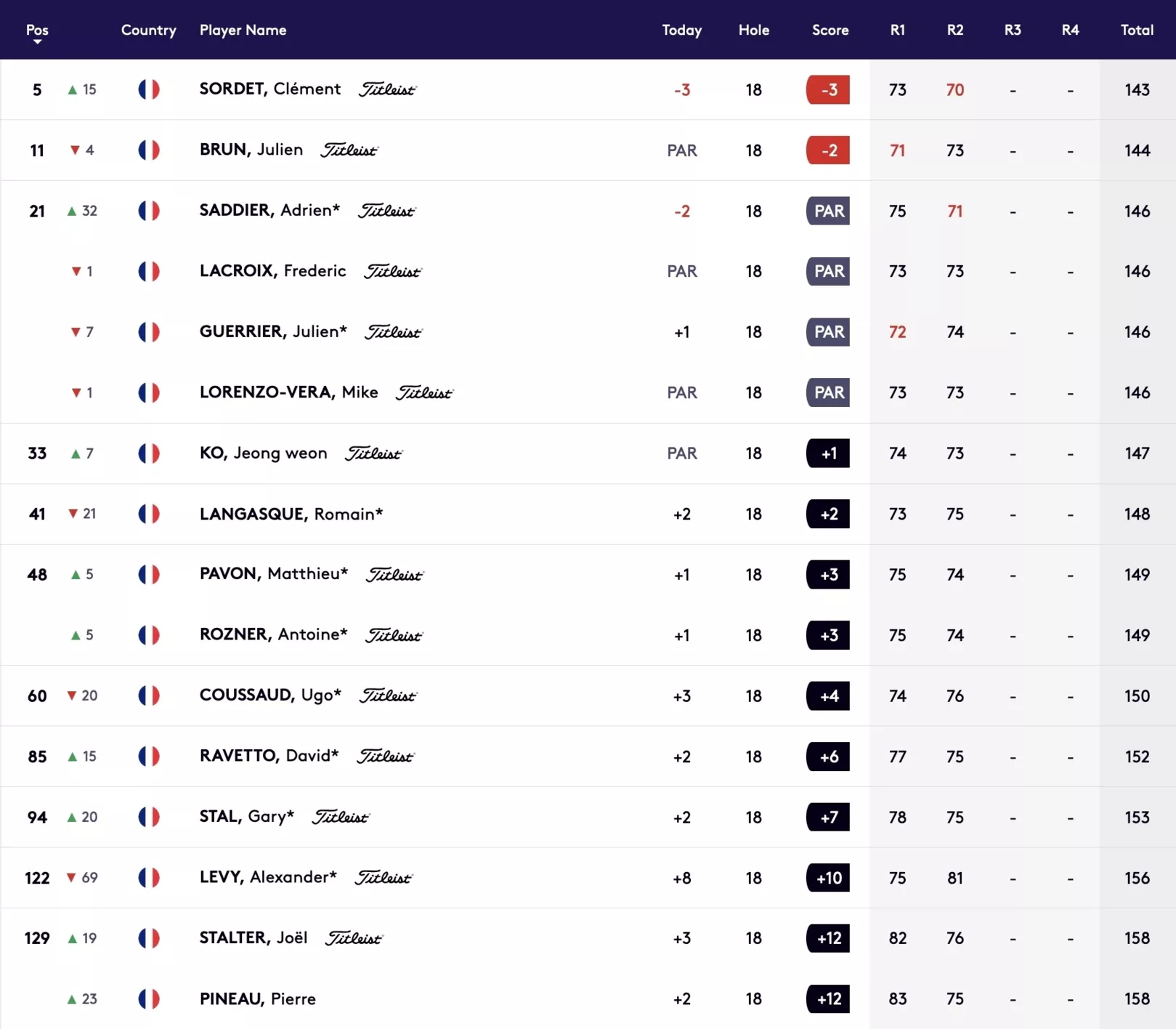Viewport: 1176px width, 1029px height.
Task: Click Titleist logo next to STAL, Gary
Action: pyautogui.click(x=341, y=818)
